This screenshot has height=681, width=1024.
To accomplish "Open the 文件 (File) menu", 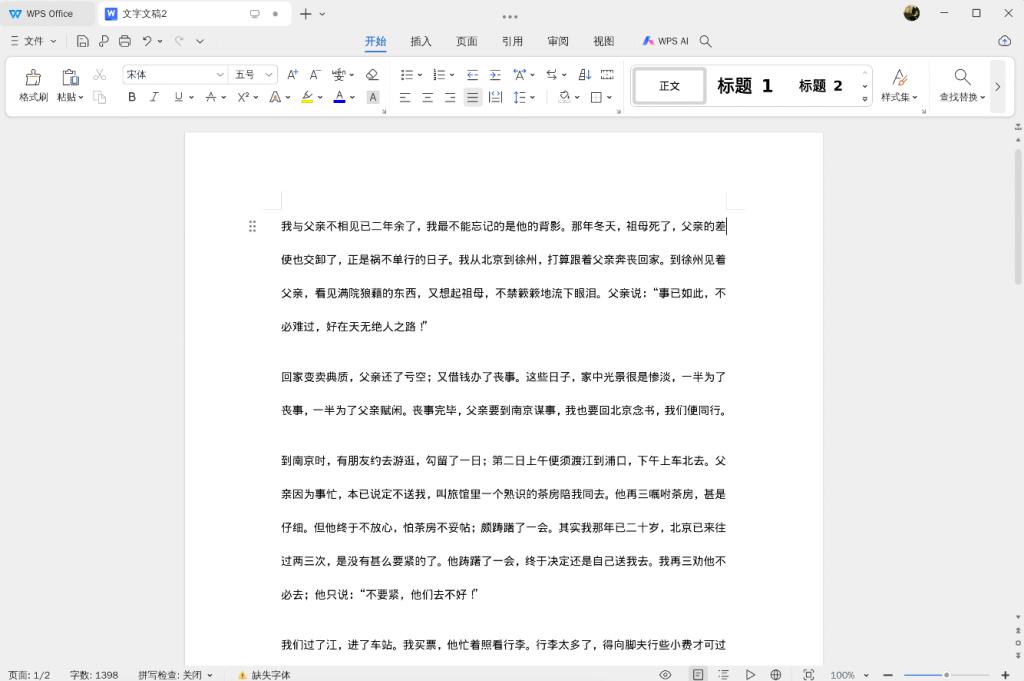I will (x=33, y=41).
